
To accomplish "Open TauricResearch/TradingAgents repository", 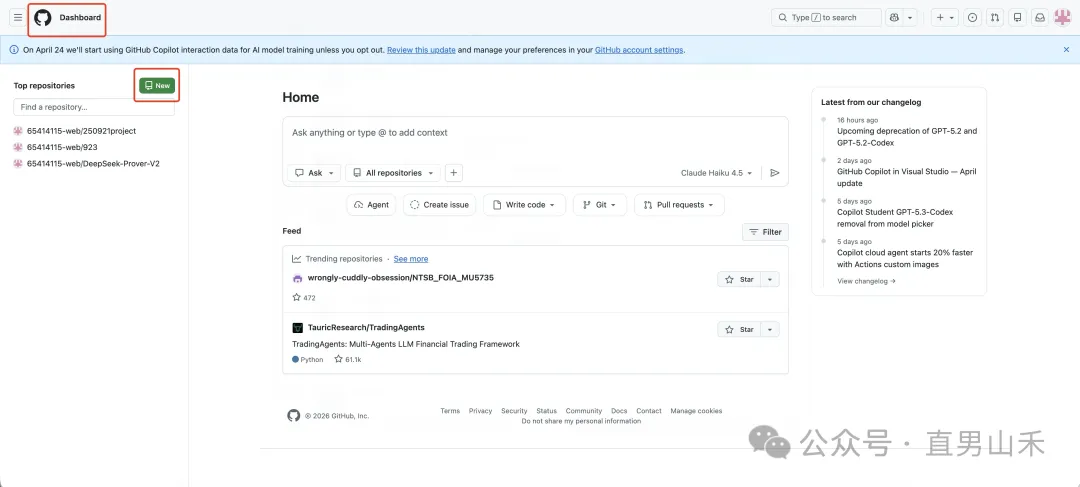I will [366, 327].
